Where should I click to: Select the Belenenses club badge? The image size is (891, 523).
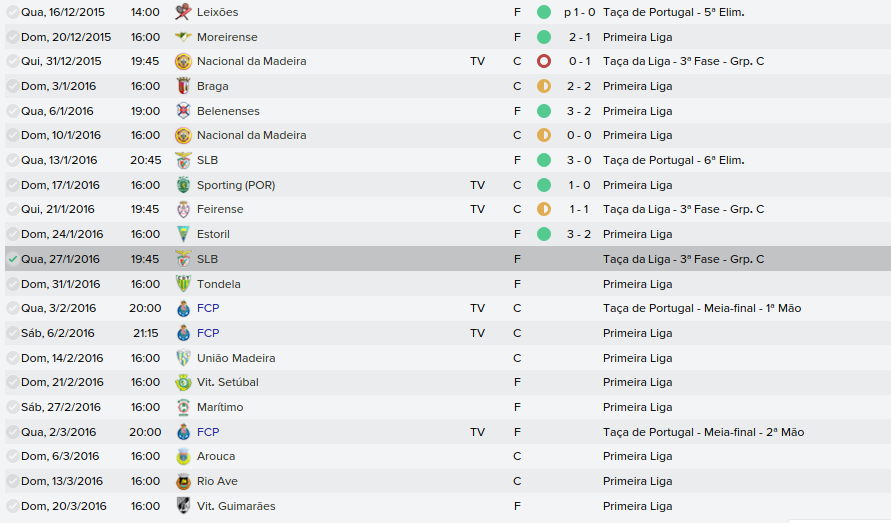(x=182, y=111)
